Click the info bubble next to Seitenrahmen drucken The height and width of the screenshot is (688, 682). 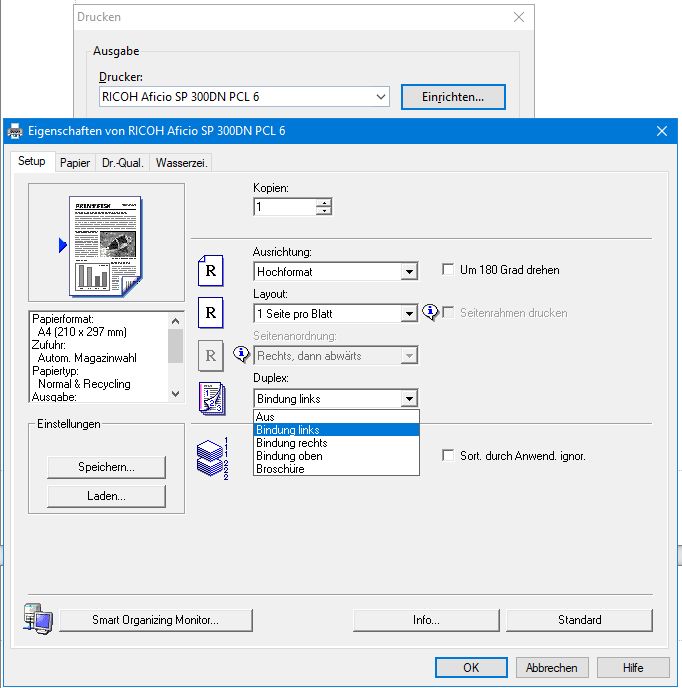tap(430, 312)
